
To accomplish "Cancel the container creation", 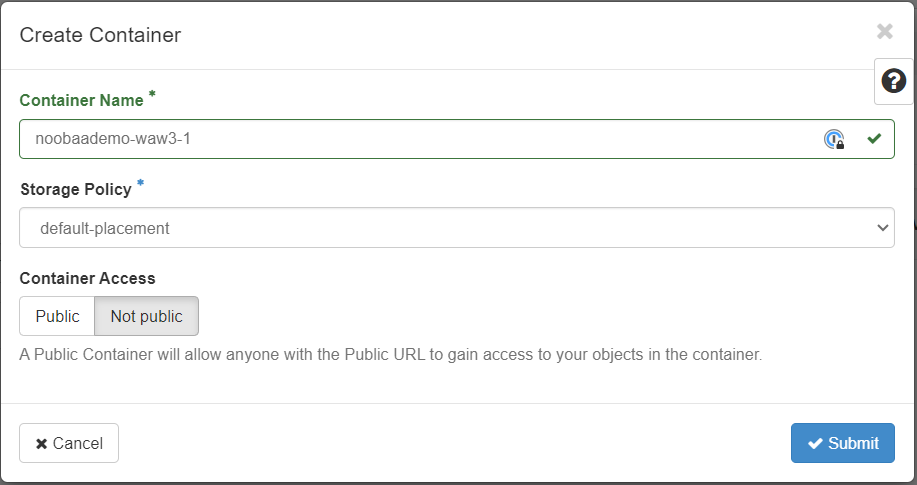I will tap(69, 443).
